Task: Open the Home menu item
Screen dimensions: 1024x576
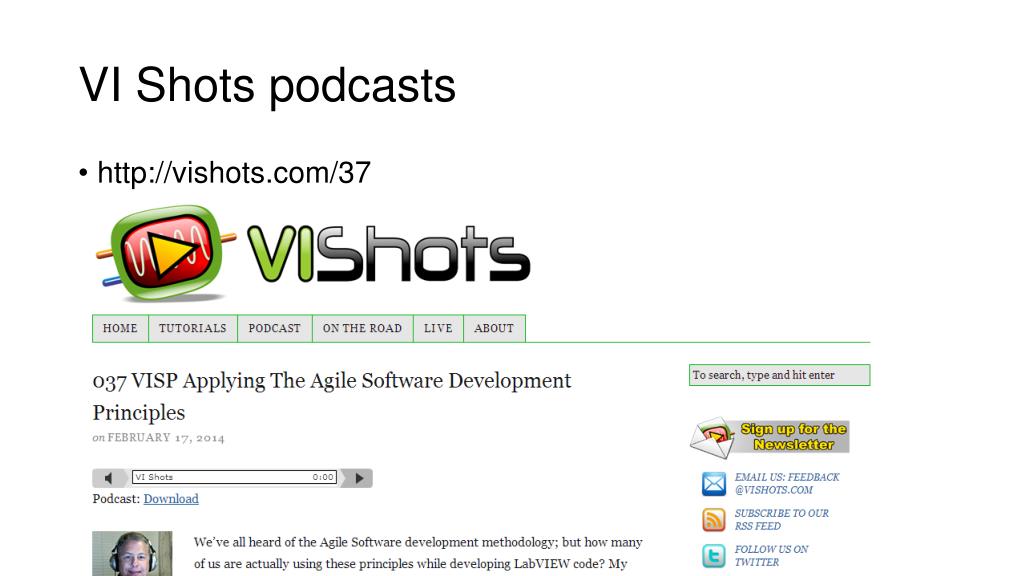Action: tap(120, 328)
